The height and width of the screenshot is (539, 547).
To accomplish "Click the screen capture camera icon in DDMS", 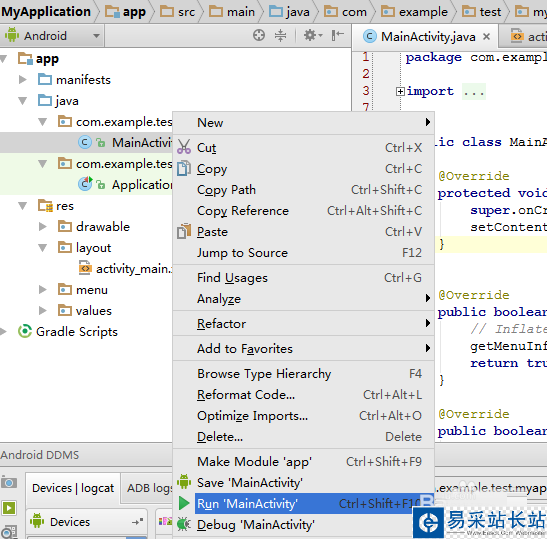I will 9,482.
